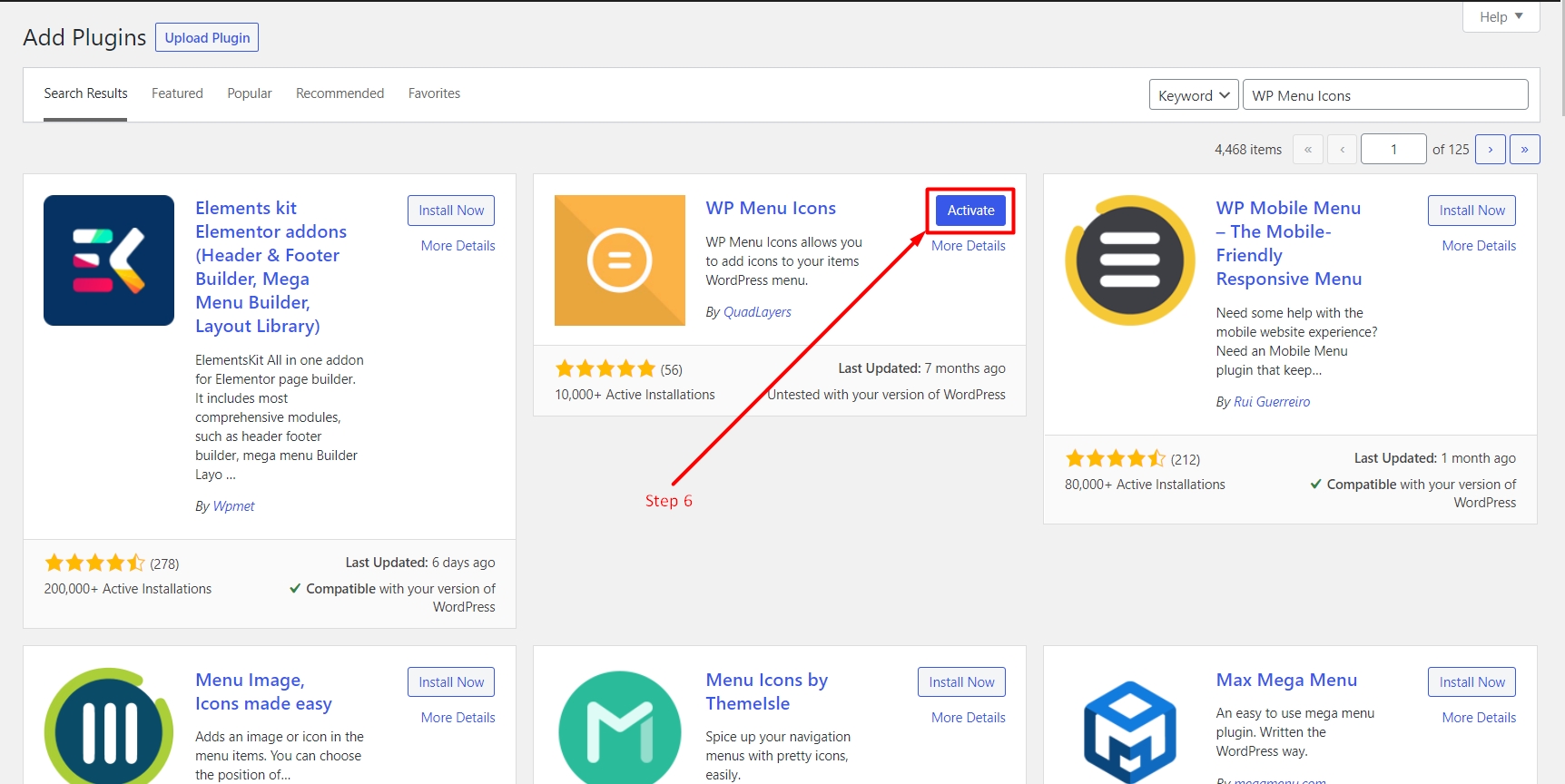This screenshot has width=1565, height=784.
Task: Switch to the Popular tab
Action: (x=250, y=93)
